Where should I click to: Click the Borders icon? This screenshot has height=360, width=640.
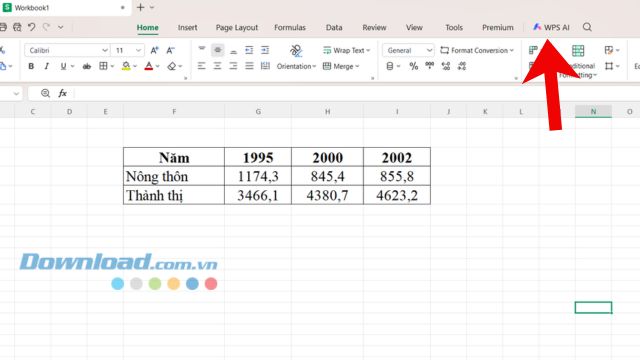point(103,66)
